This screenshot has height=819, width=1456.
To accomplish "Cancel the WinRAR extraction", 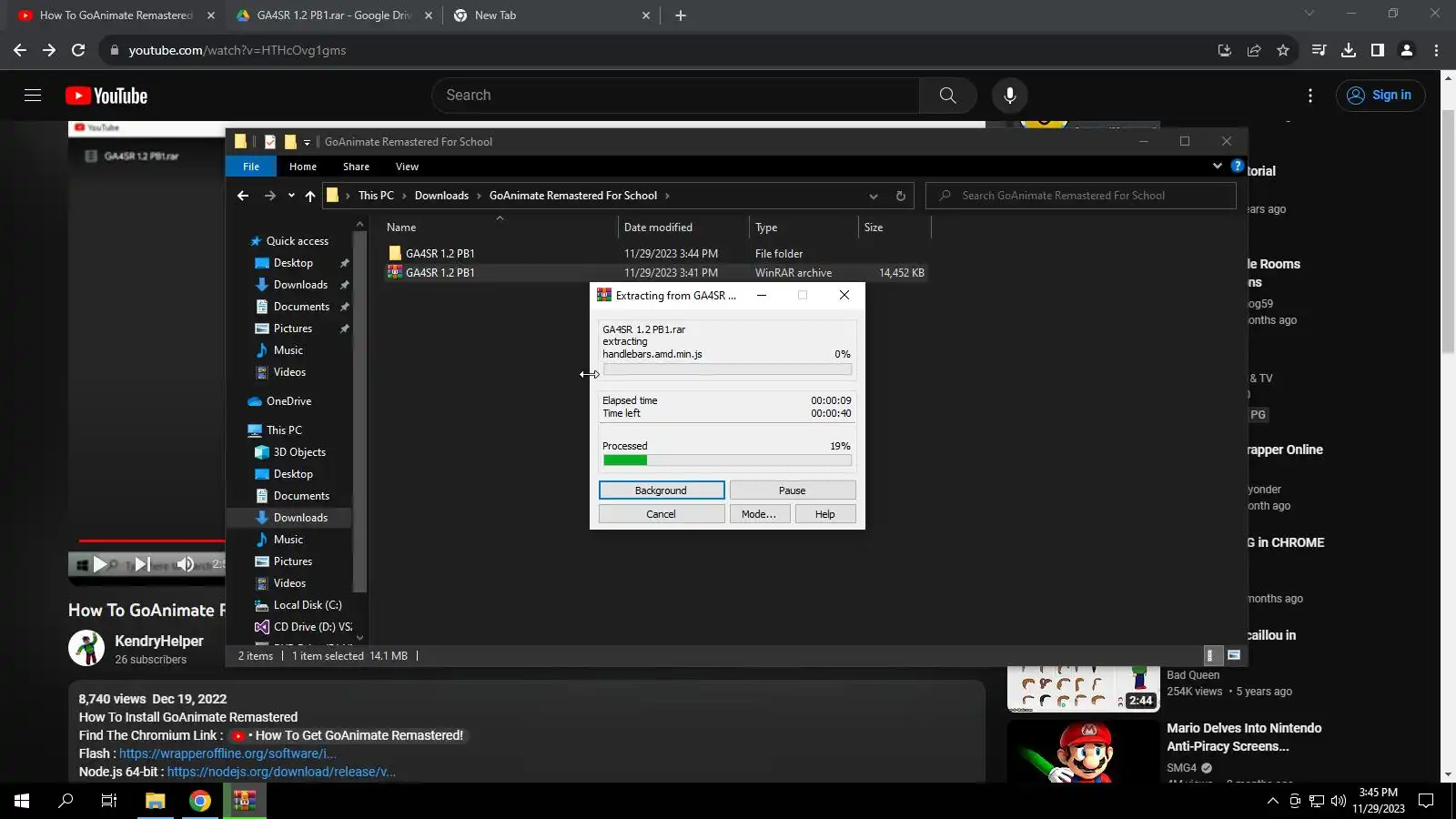I will point(662,514).
